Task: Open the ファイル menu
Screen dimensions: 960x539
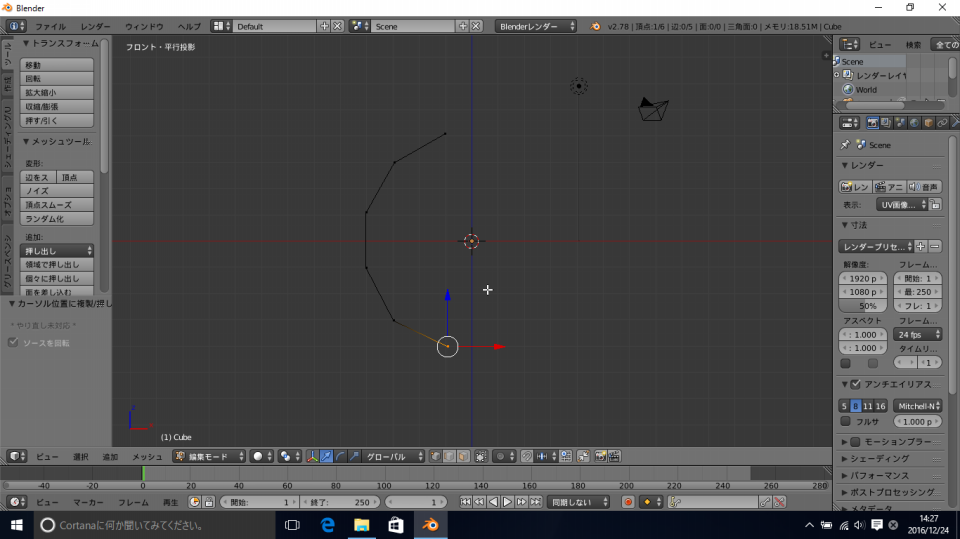Action: tap(50, 26)
